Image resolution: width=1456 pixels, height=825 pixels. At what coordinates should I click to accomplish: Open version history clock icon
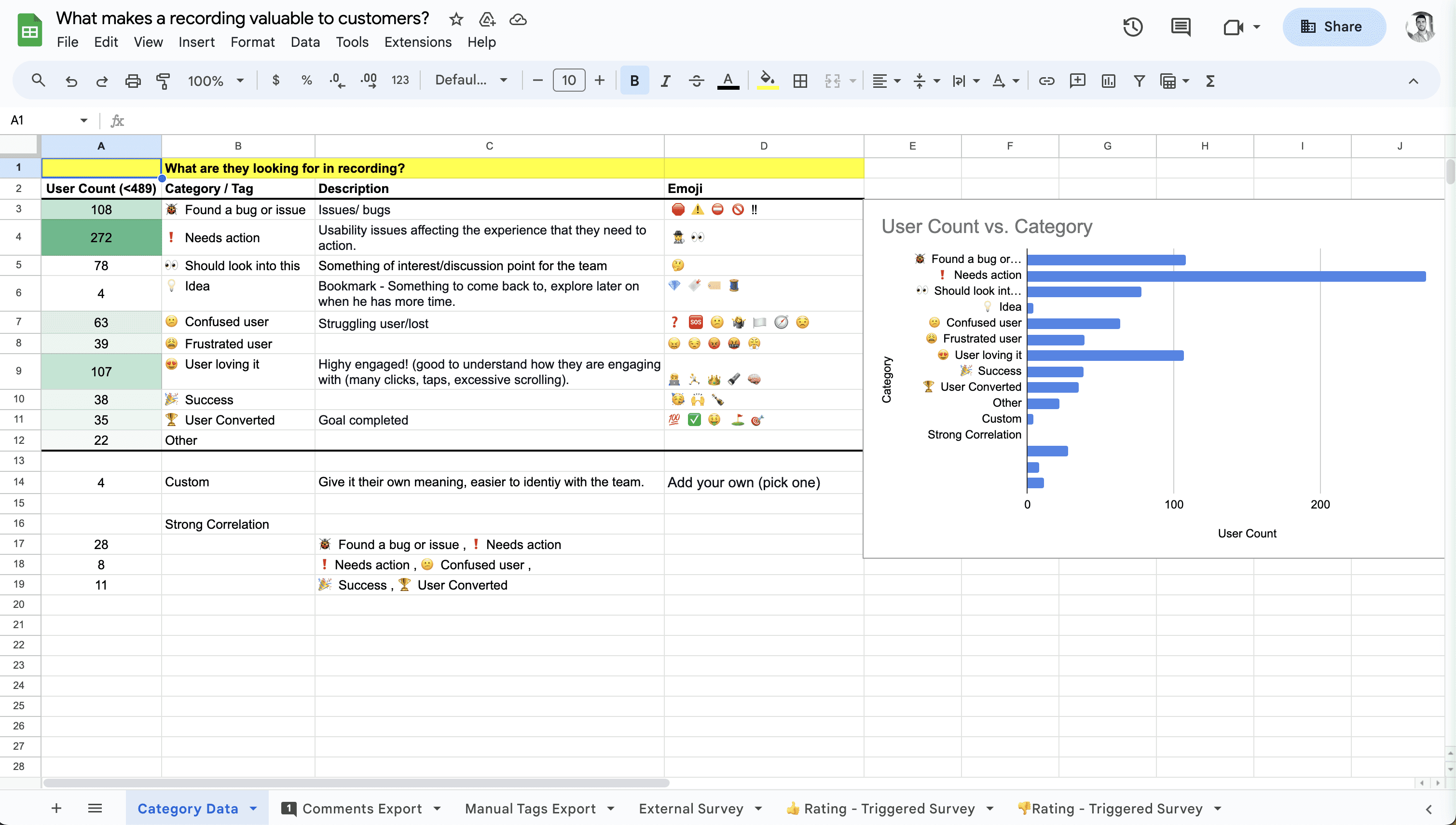[1133, 27]
